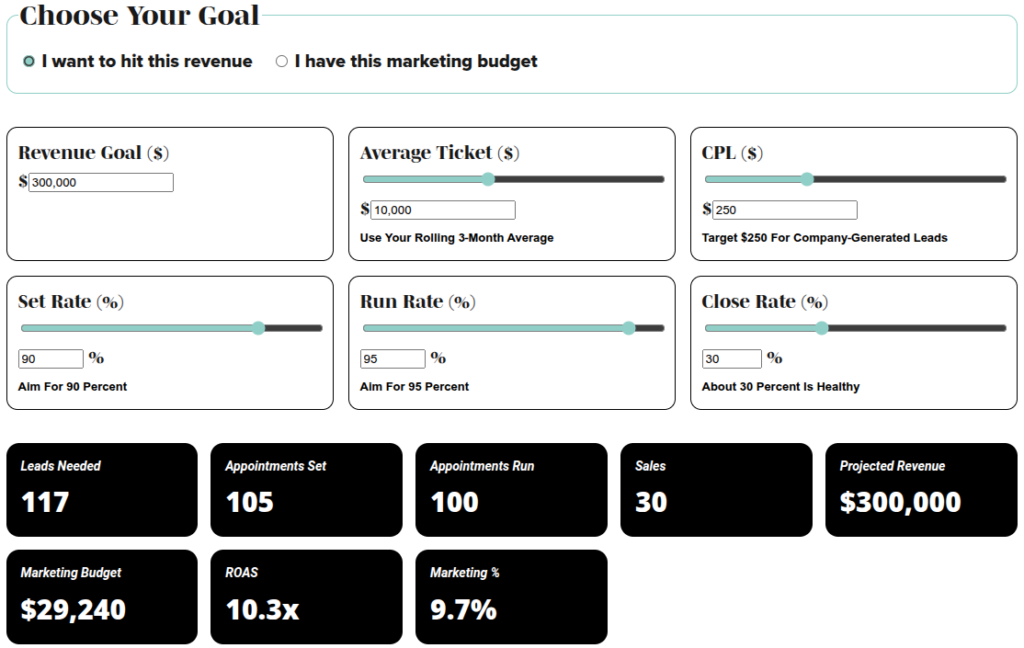Click the Run Rate slider handle
Screen dimensions: 1024x648
click(629, 328)
